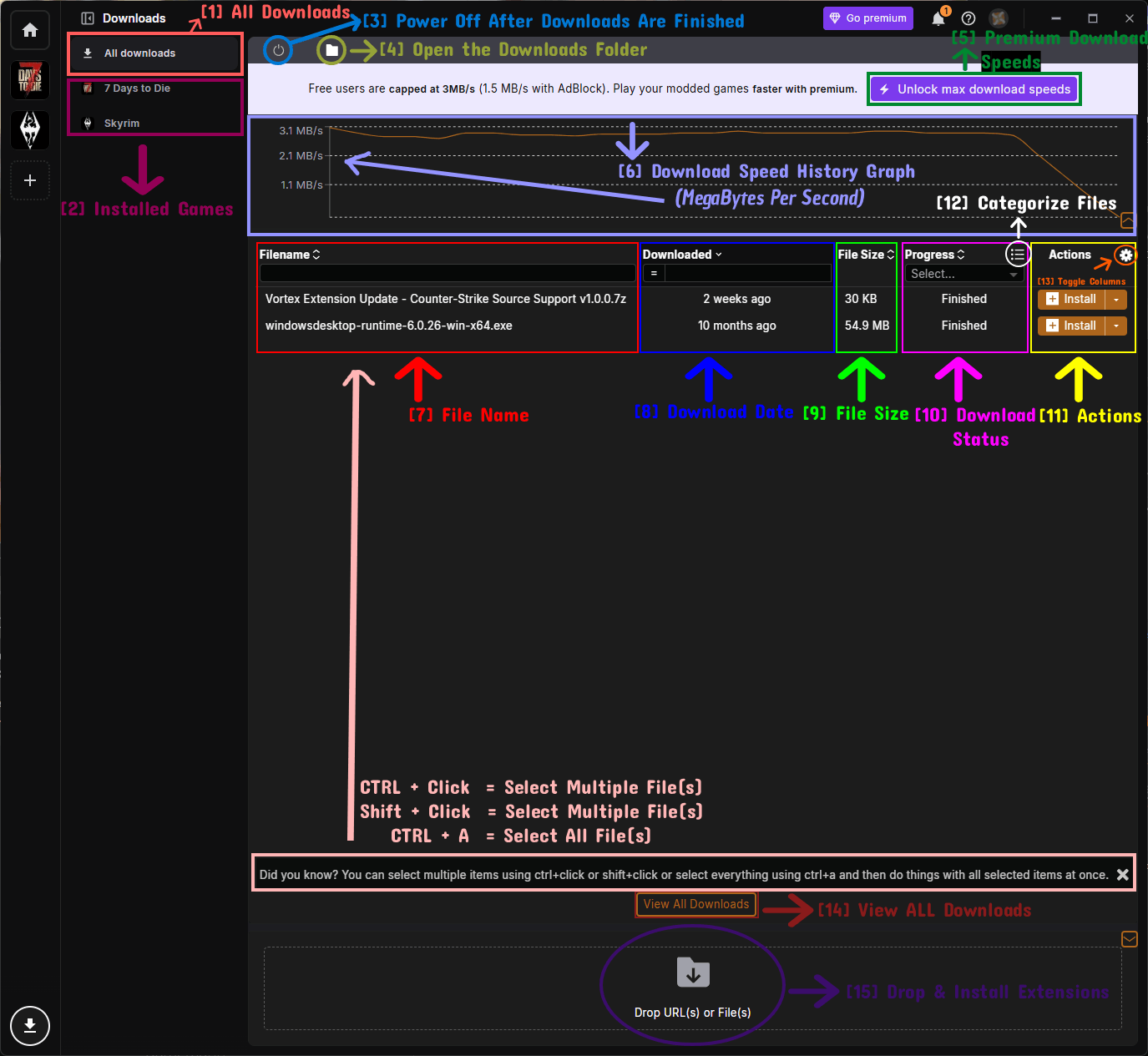Toggle power off after downloads finish

[278, 50]
